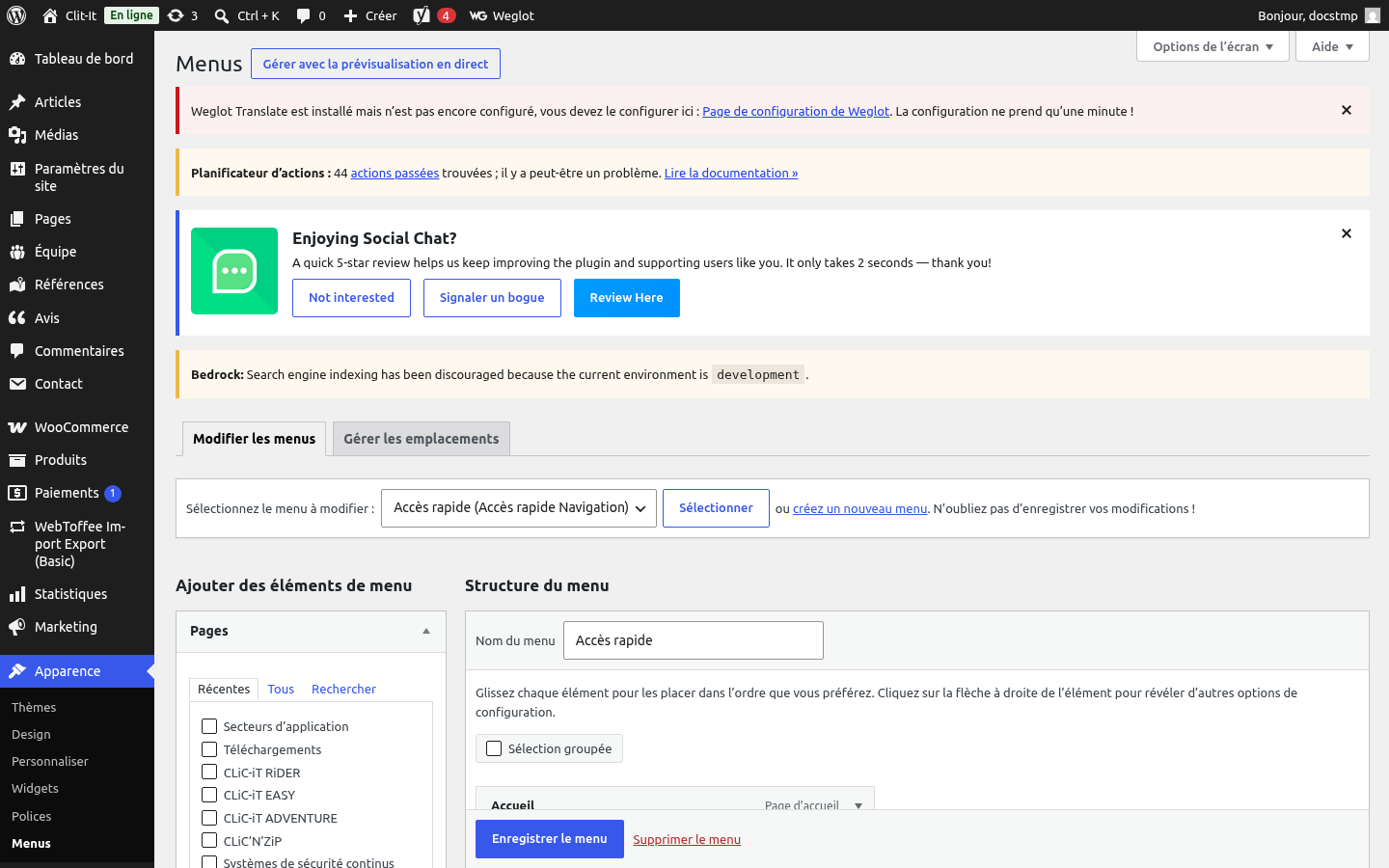Expand the Aide help panel
Screen dimensions: 1389x868
click(x=1332, y=46)
